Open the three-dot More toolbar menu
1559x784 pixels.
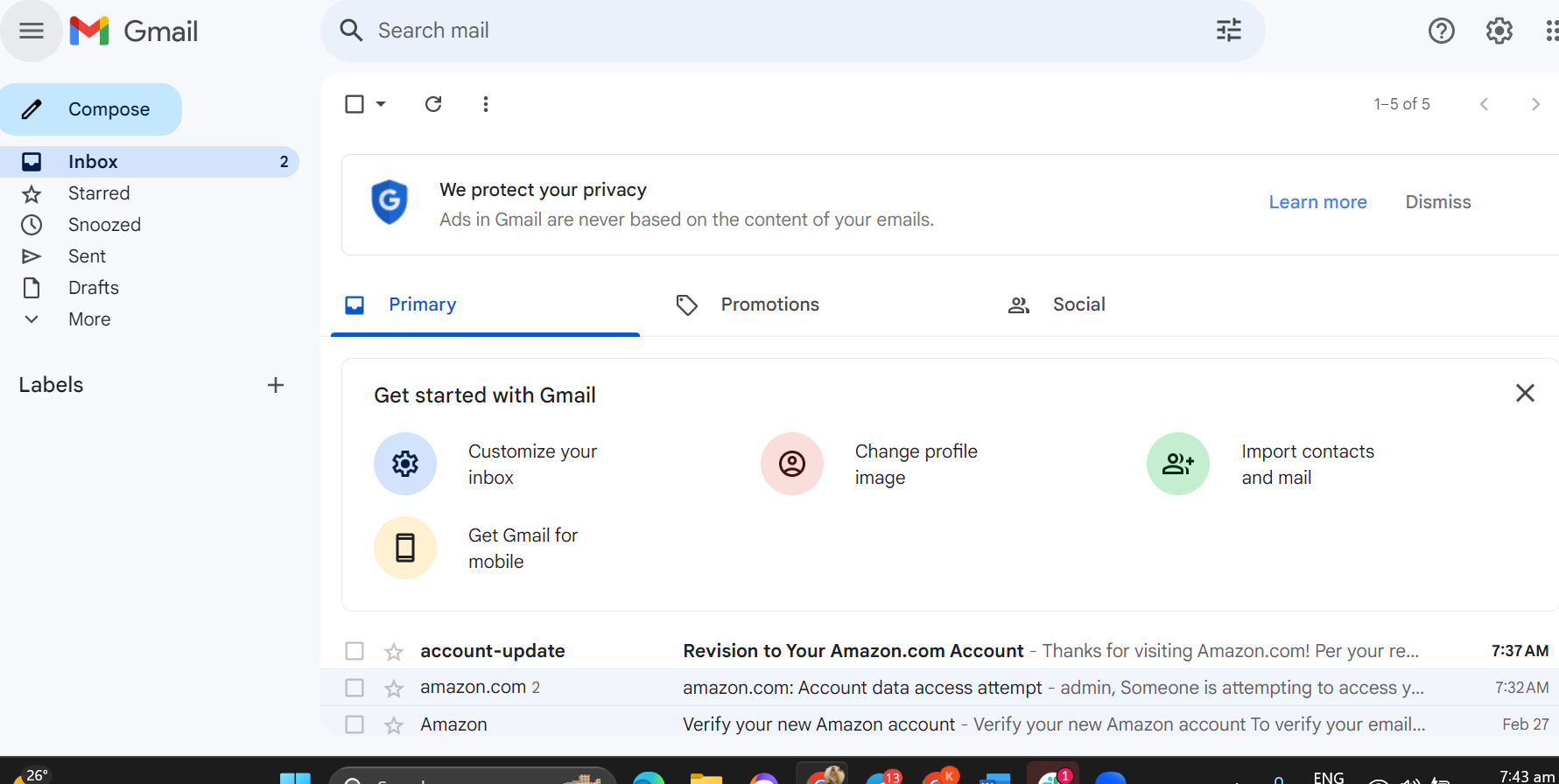[x=486, y=104]
